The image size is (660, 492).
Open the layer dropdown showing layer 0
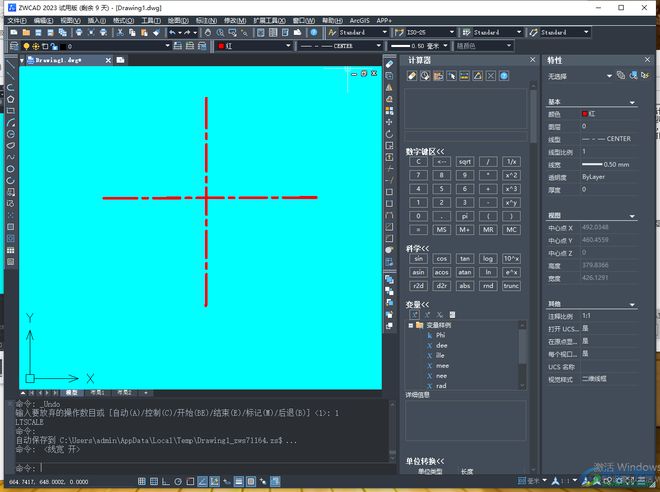coord(96,46)
